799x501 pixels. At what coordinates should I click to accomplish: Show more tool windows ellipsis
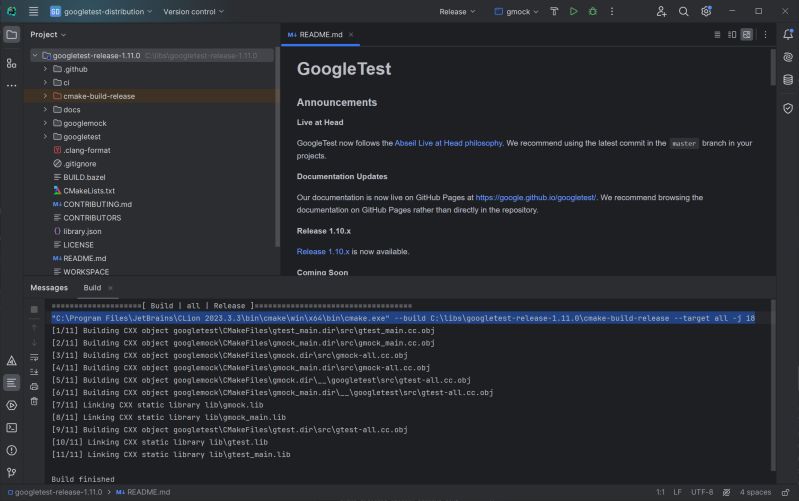click(11, 86)
